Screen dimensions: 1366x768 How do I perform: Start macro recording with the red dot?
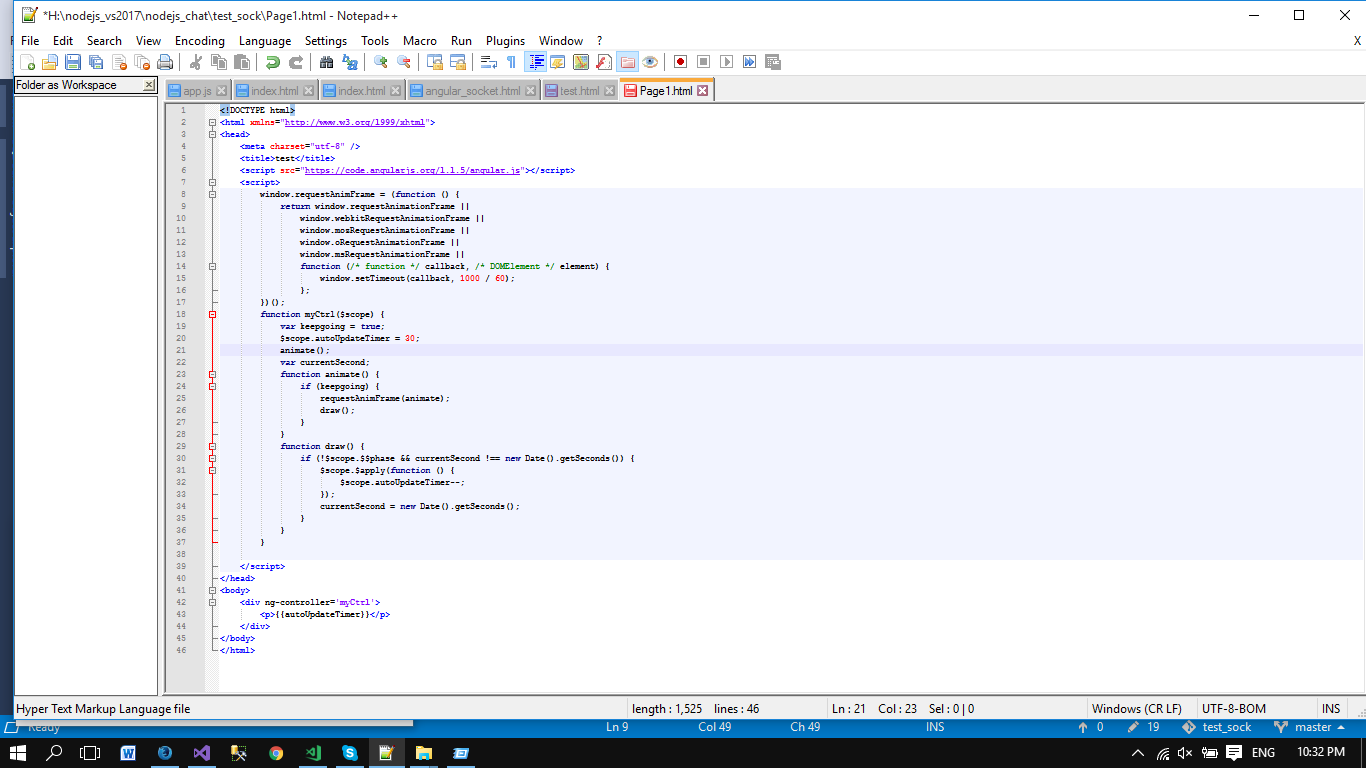point(680,62)
